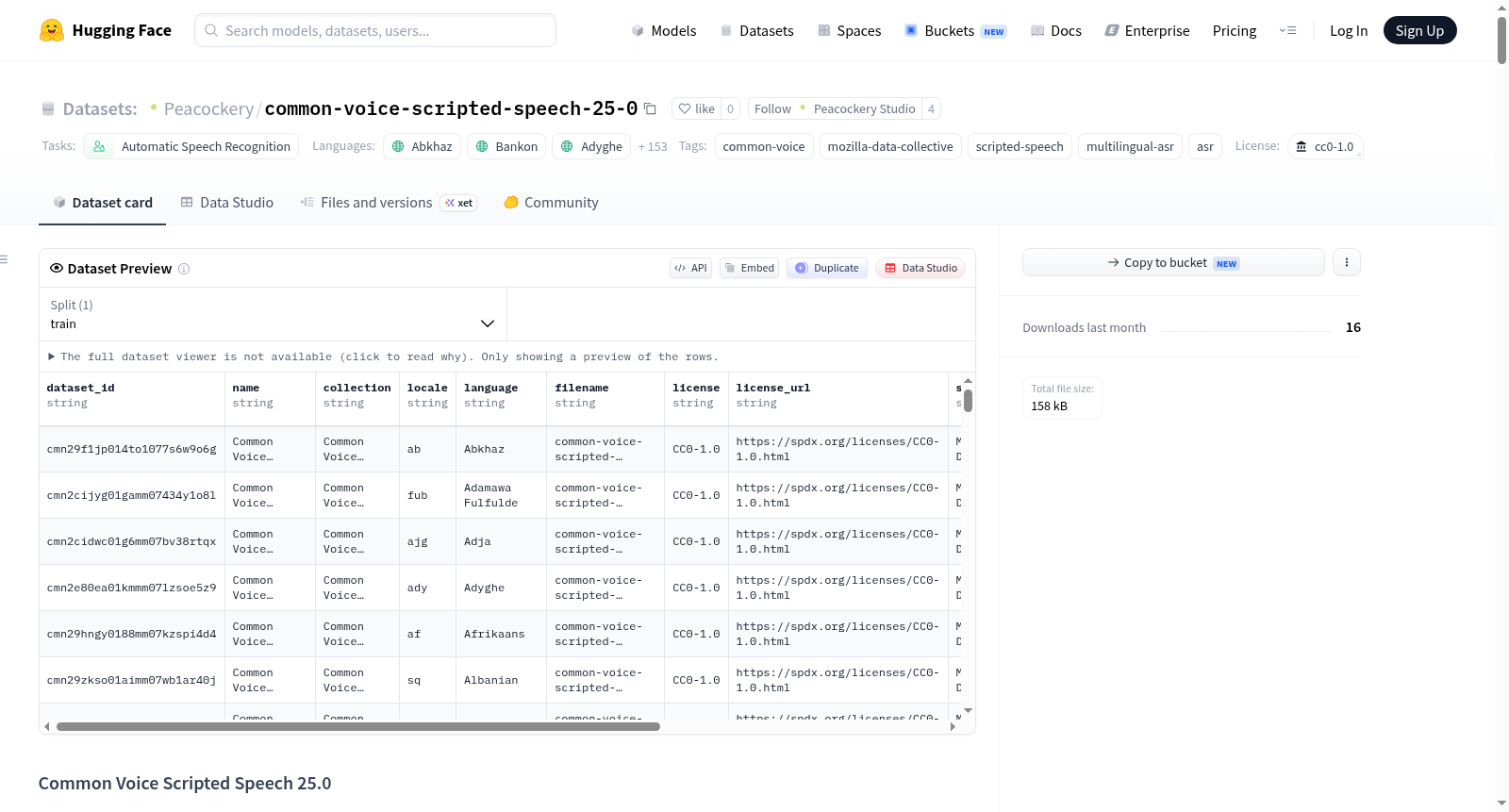Expand the 'full dataset viewer is not available' notice
This screenshot has width=1509, height=812.
click(382, 356)
